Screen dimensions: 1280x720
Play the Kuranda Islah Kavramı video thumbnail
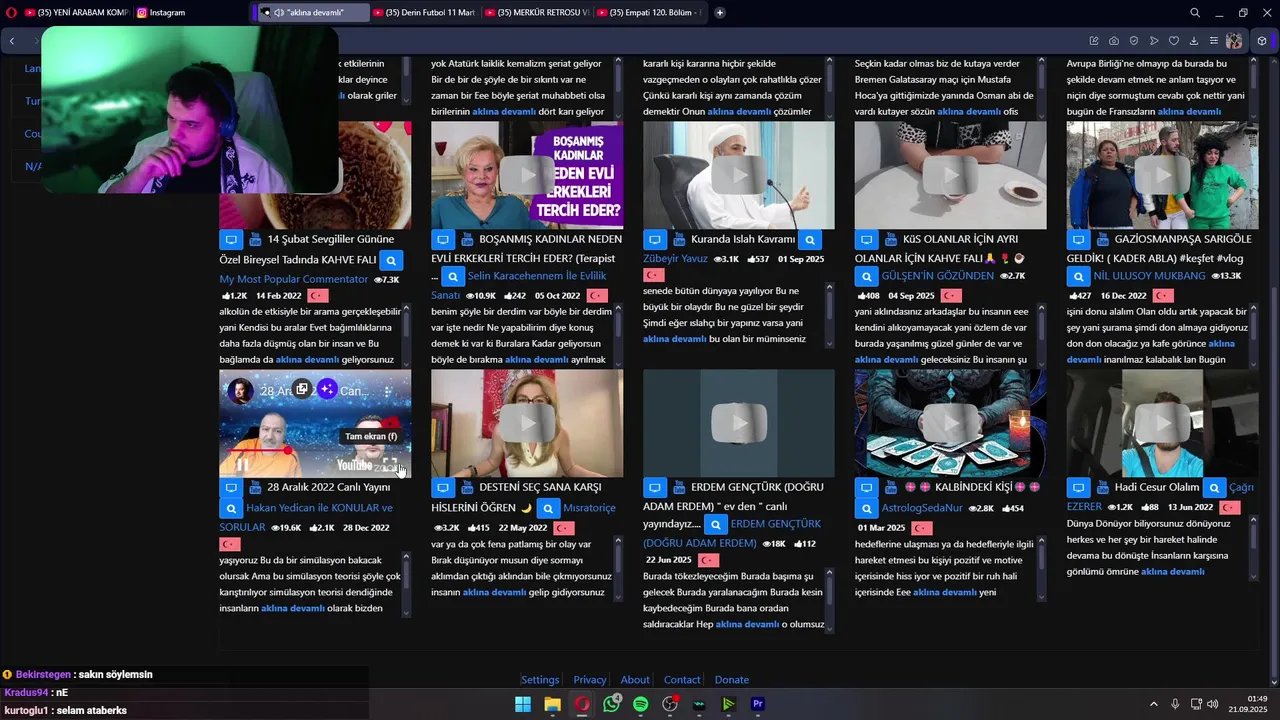point(738,176)
